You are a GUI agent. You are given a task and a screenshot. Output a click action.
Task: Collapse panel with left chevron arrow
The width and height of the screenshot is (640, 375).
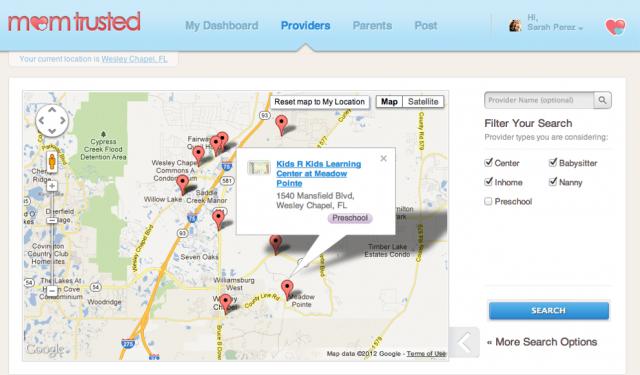click(464, 342)
